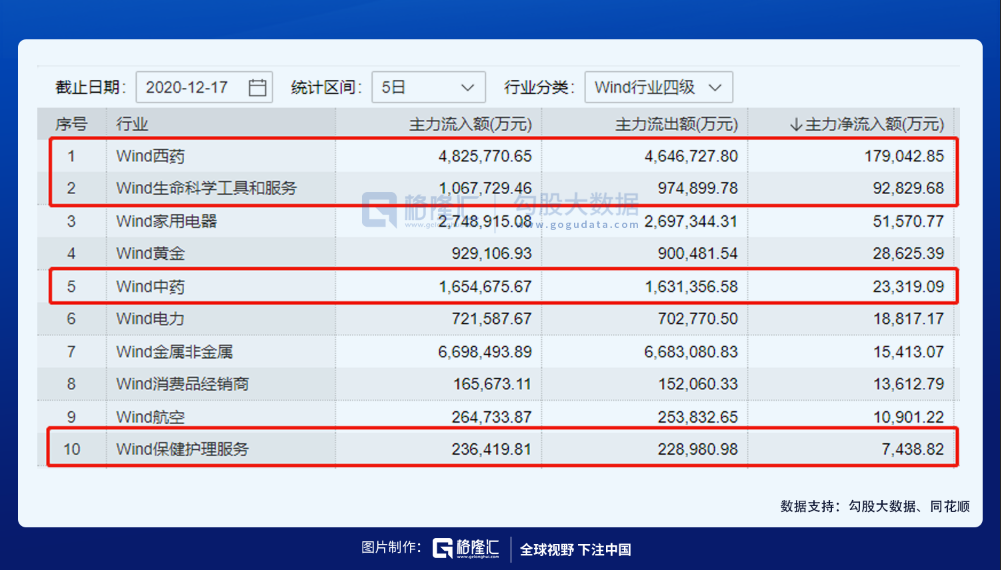Click the 主力流入额(万元) column header
Image resolution: width=1001 pixels, height=570 pixels.
point(470,124)
